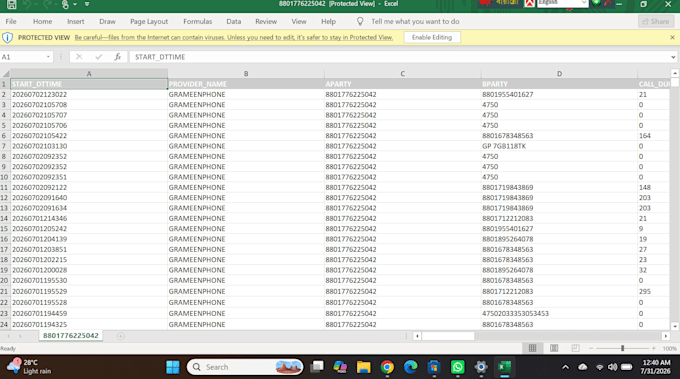Click 'Tell me what you want to do' box
Viewport: 680px width, 379px height.
(x=415, y=21)
